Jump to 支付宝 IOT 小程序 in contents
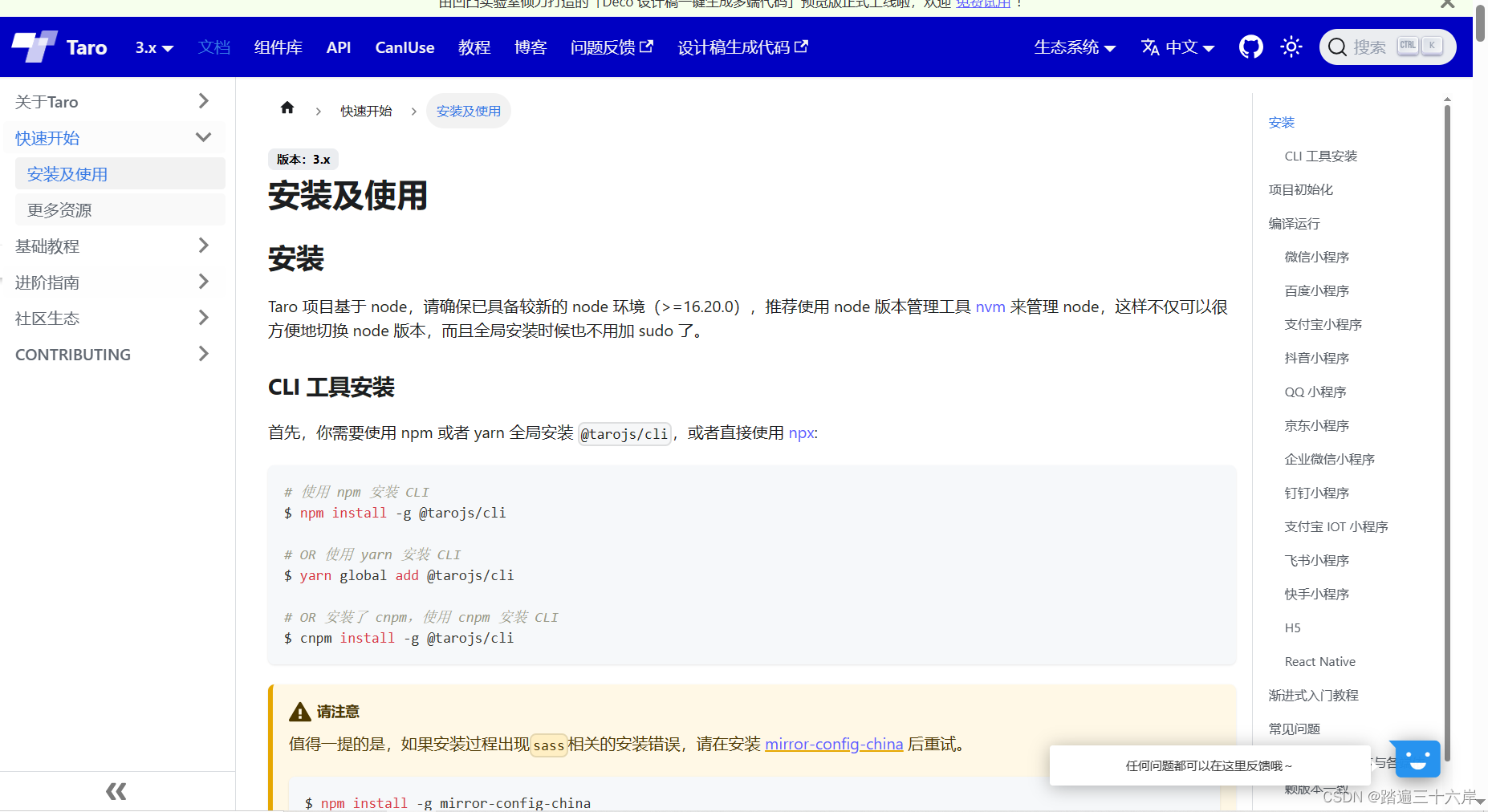 tap(1336, 526)
